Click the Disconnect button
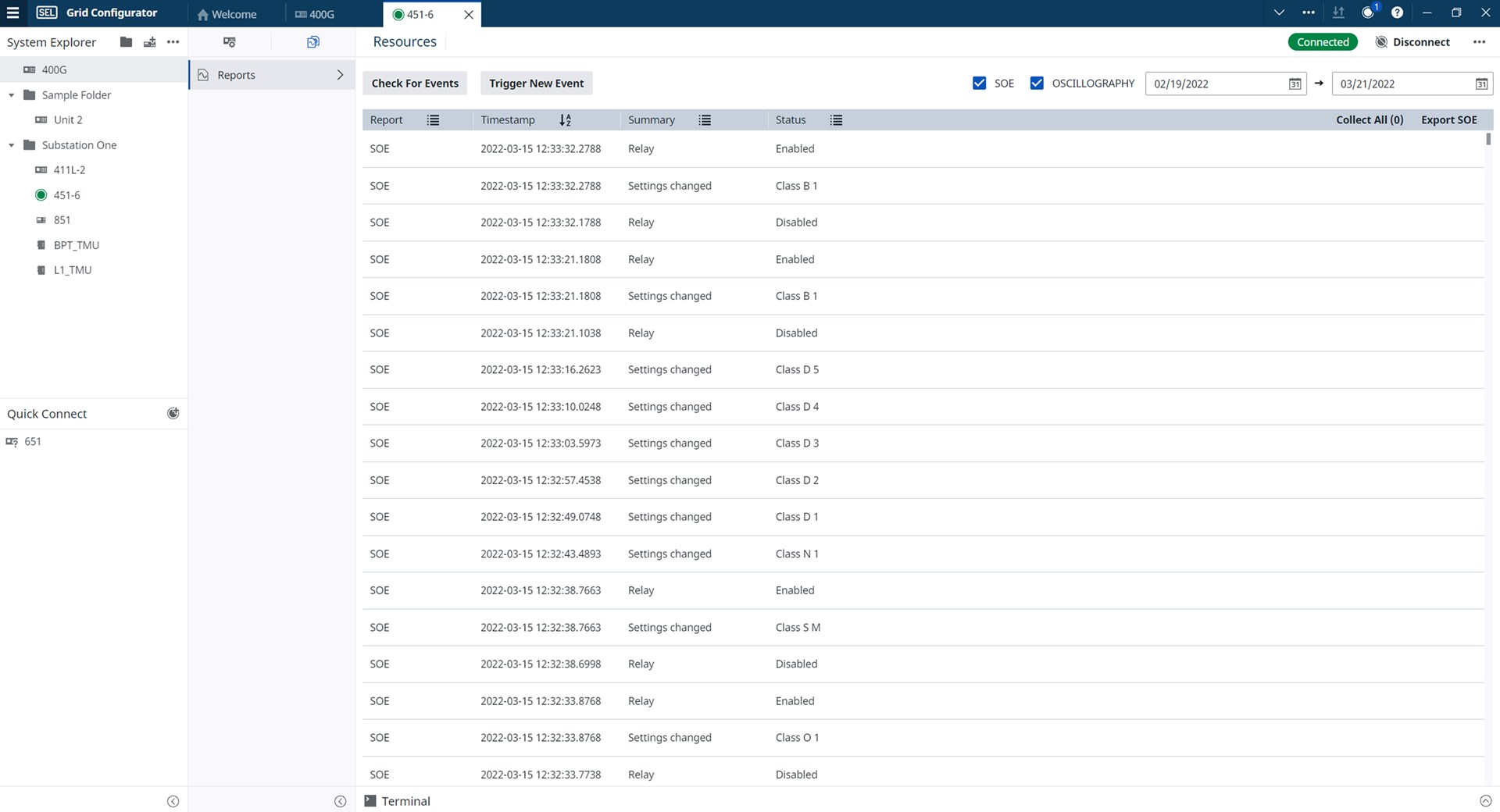 coord(1412,42)
